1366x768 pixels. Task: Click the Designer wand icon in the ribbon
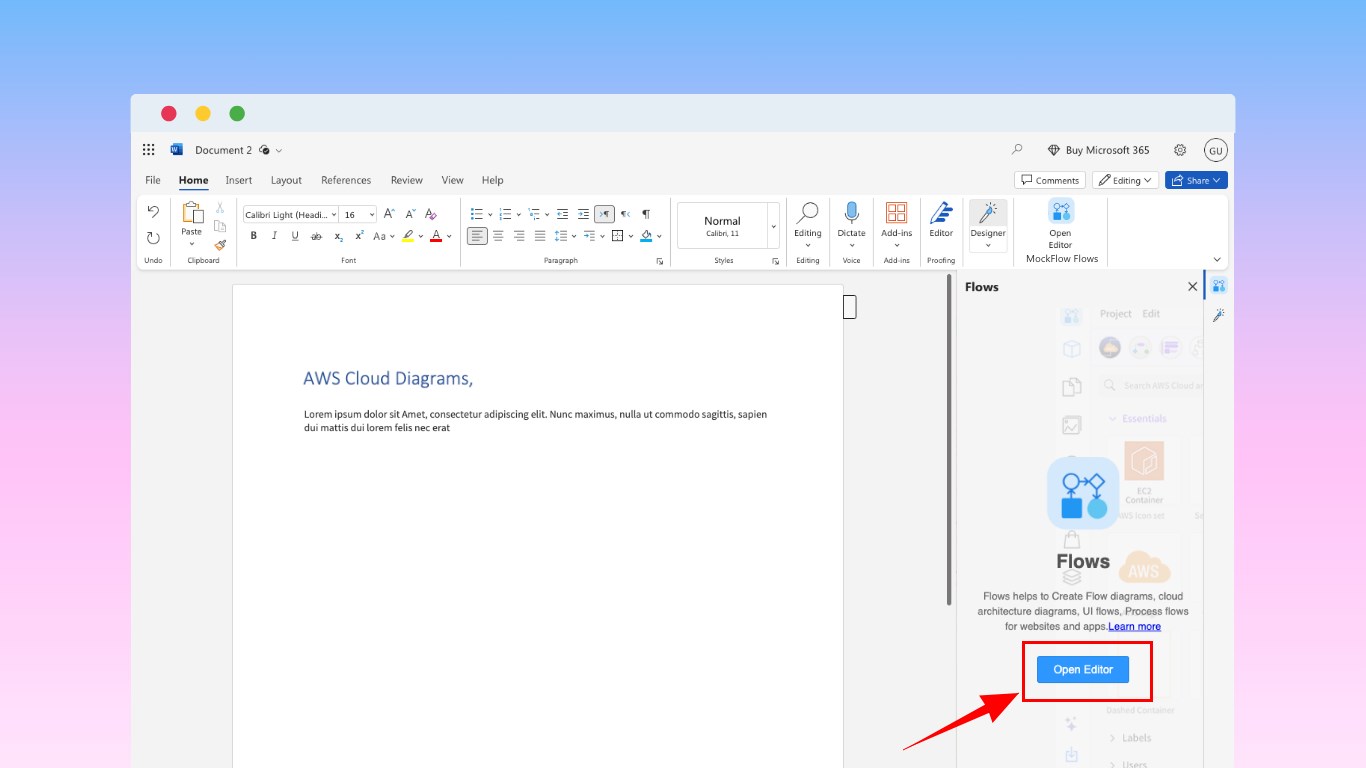pyautogui.click(x=988, y=212)
